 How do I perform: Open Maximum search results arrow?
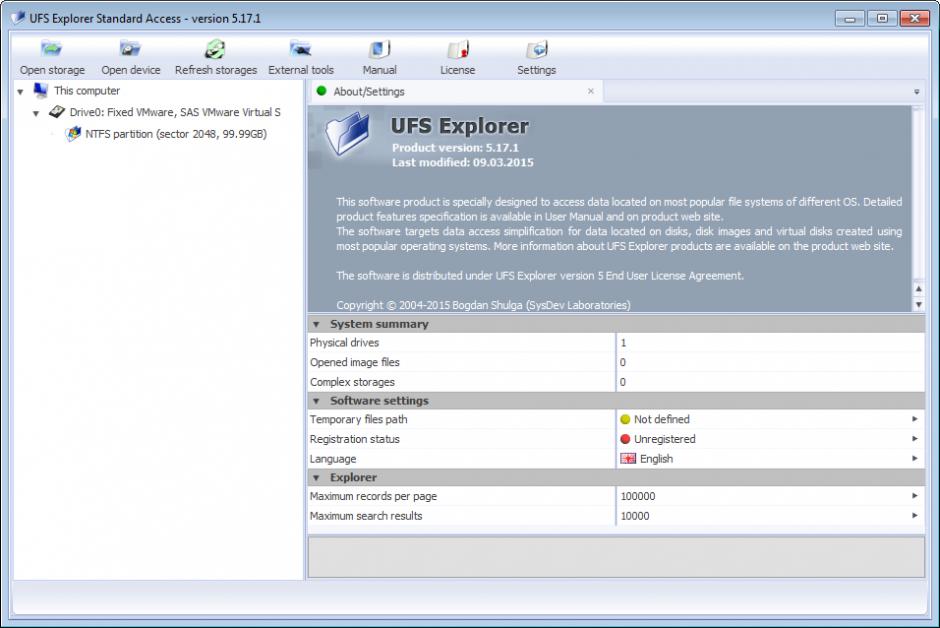915,515
